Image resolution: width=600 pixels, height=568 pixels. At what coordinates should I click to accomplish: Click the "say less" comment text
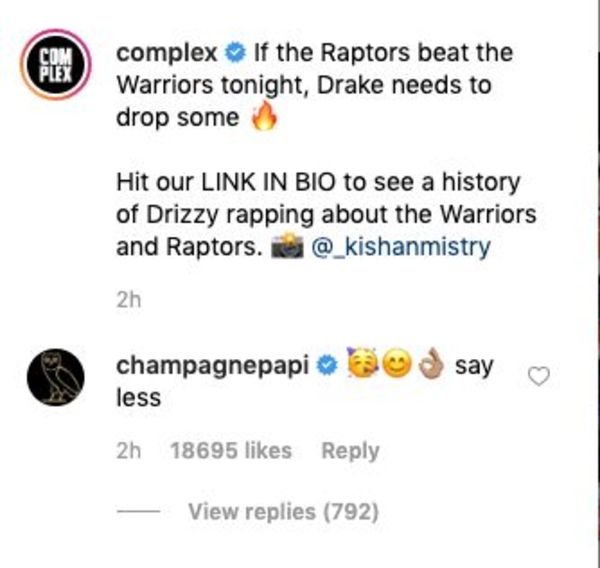pos(305,382)
